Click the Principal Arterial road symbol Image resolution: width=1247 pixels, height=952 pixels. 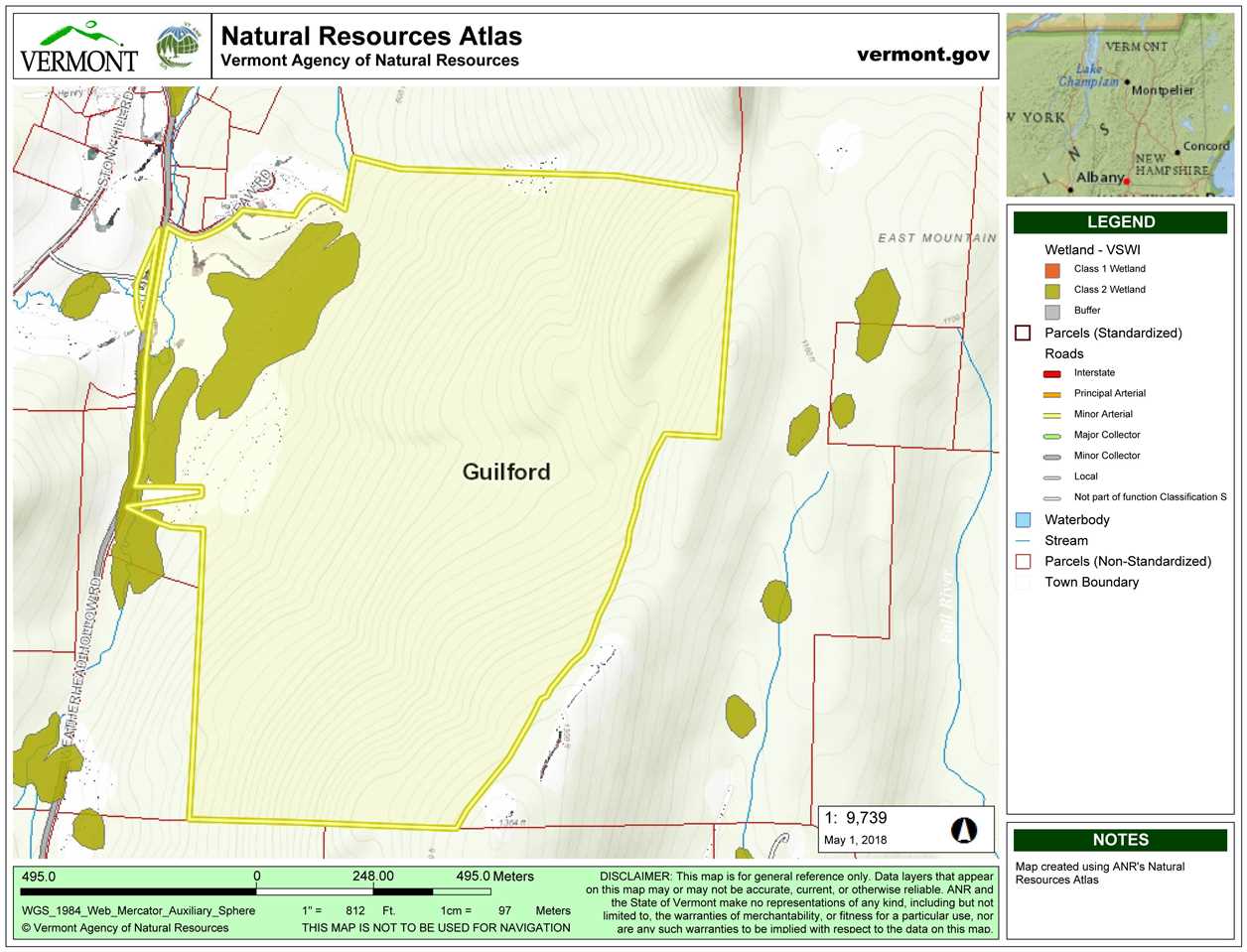(1052, 394)
